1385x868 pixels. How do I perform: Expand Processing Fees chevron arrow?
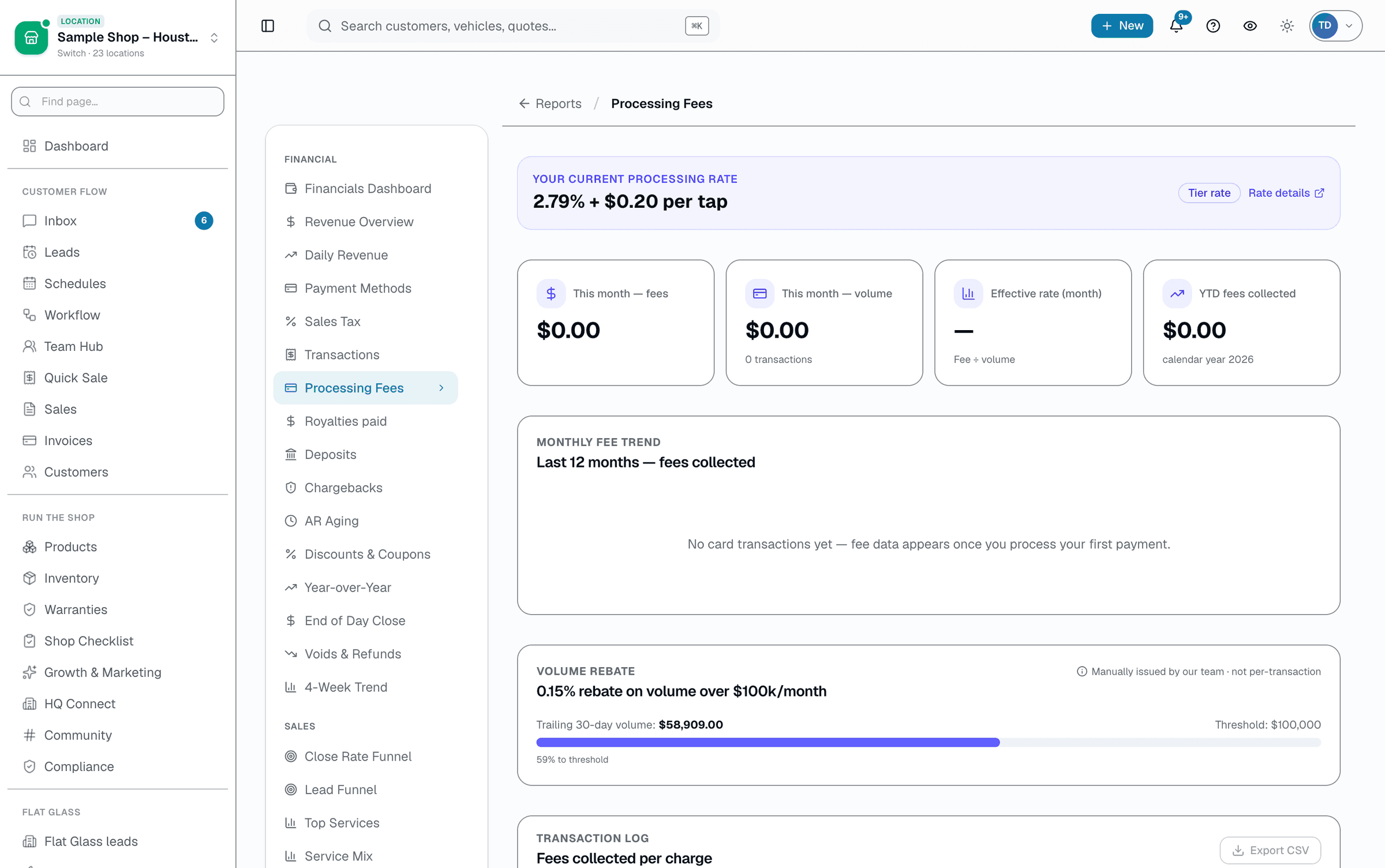[x=441, y=388]
